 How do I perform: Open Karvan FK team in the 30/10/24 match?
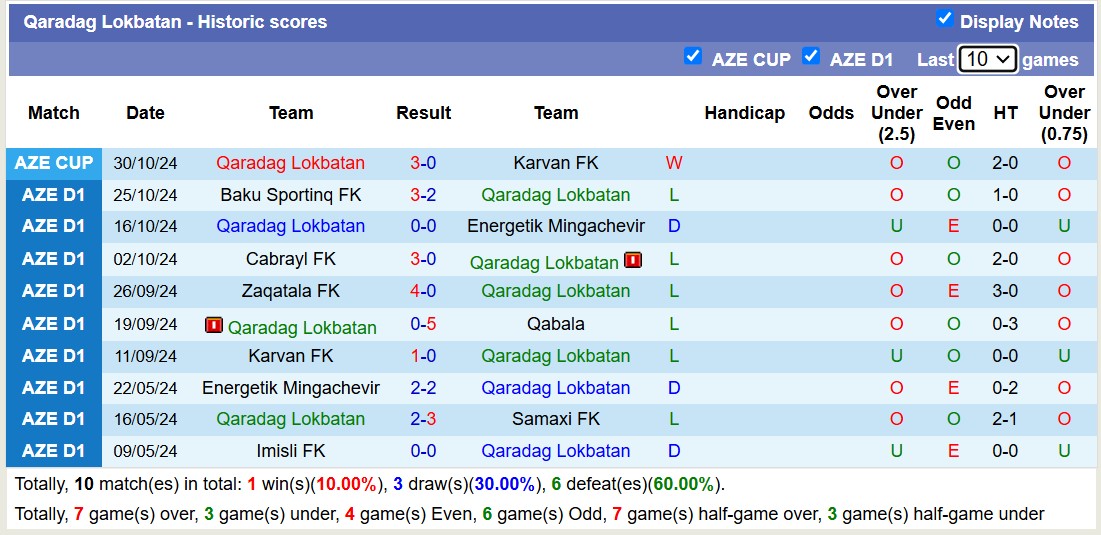[x=556, y=163]
